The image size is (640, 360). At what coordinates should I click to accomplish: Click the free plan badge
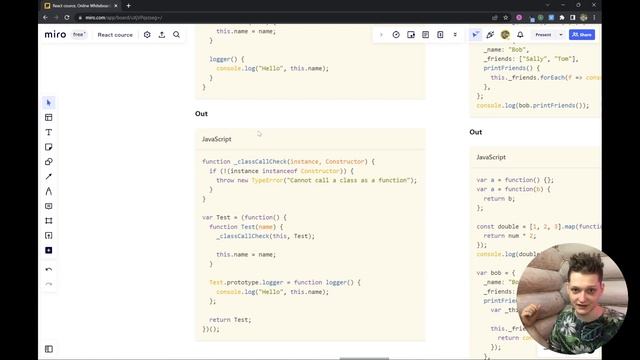click(78, 35)
